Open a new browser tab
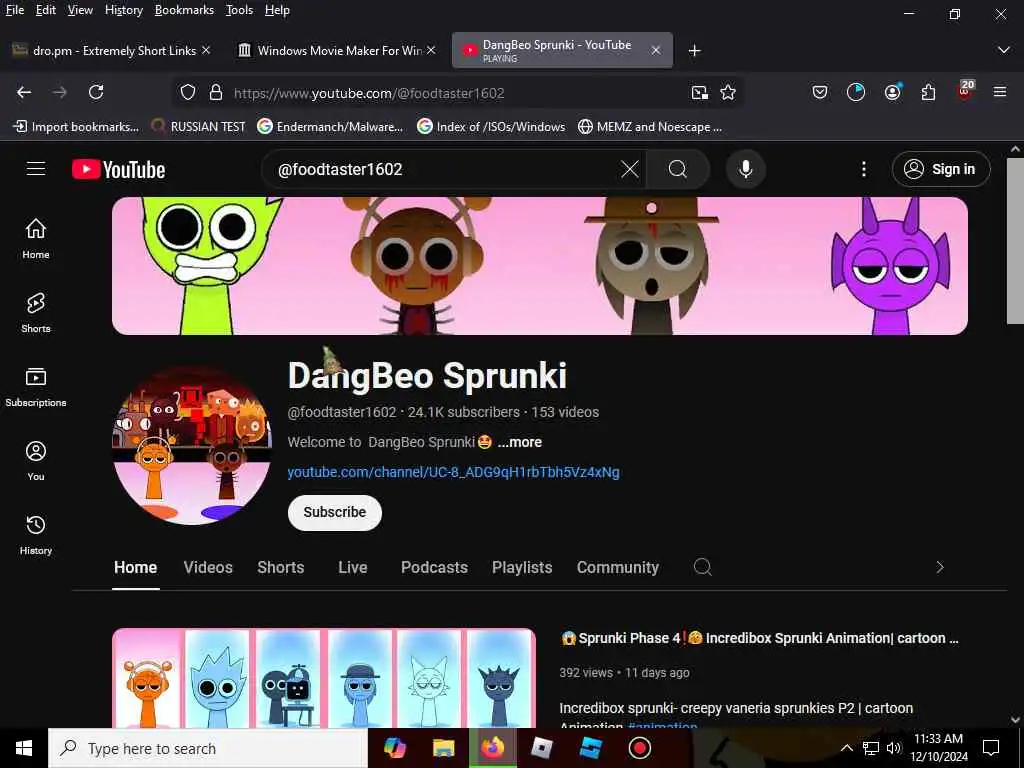 694,50
